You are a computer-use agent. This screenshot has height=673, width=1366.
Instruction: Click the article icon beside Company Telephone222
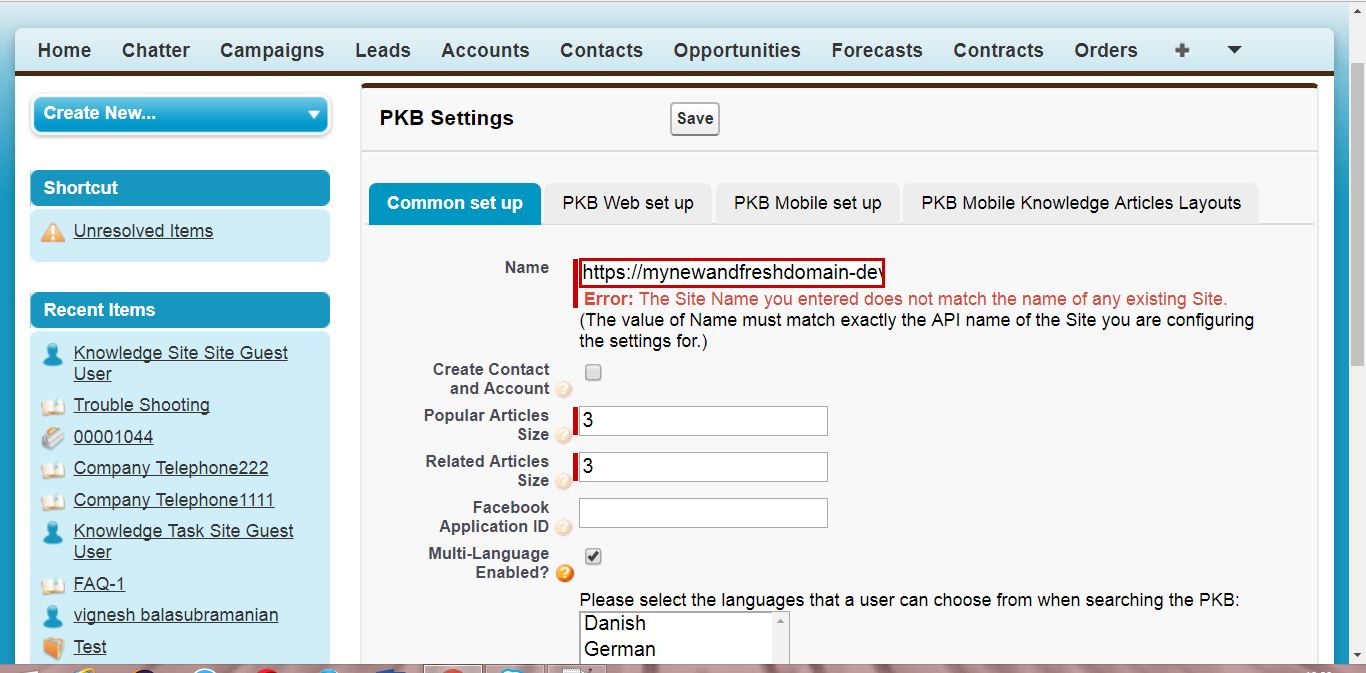[53, 469]
